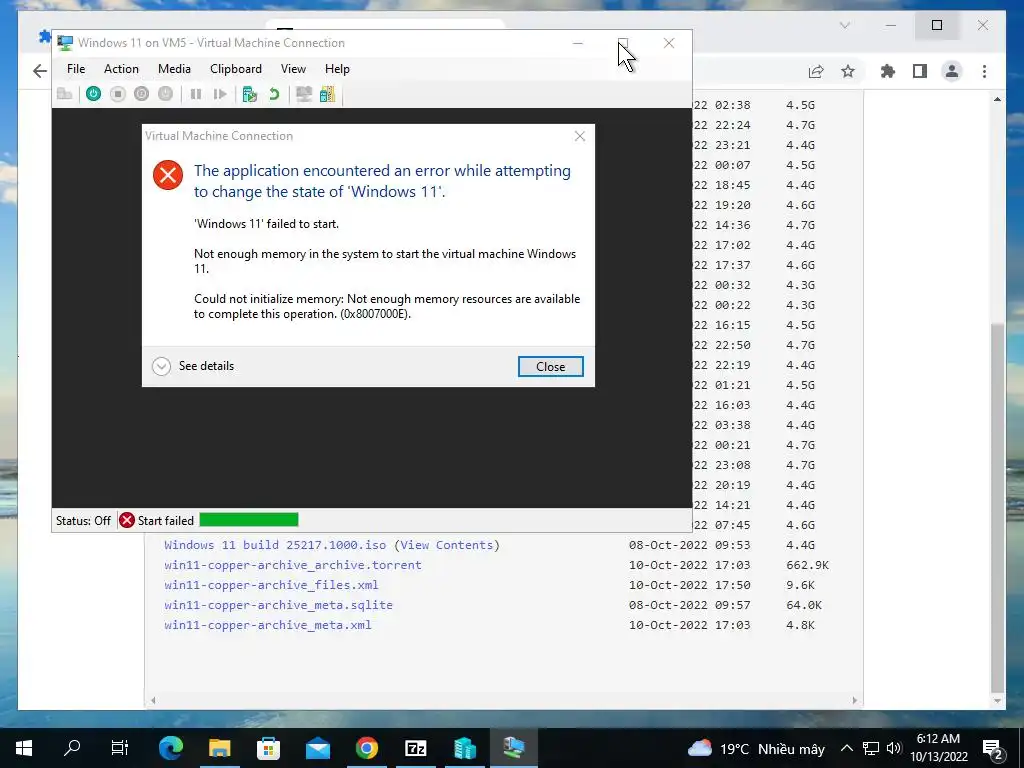Image resolution: width=1024 pixels, height=768 pixels.
Task: Open the Action menu
Action: (x=121, y=69)
